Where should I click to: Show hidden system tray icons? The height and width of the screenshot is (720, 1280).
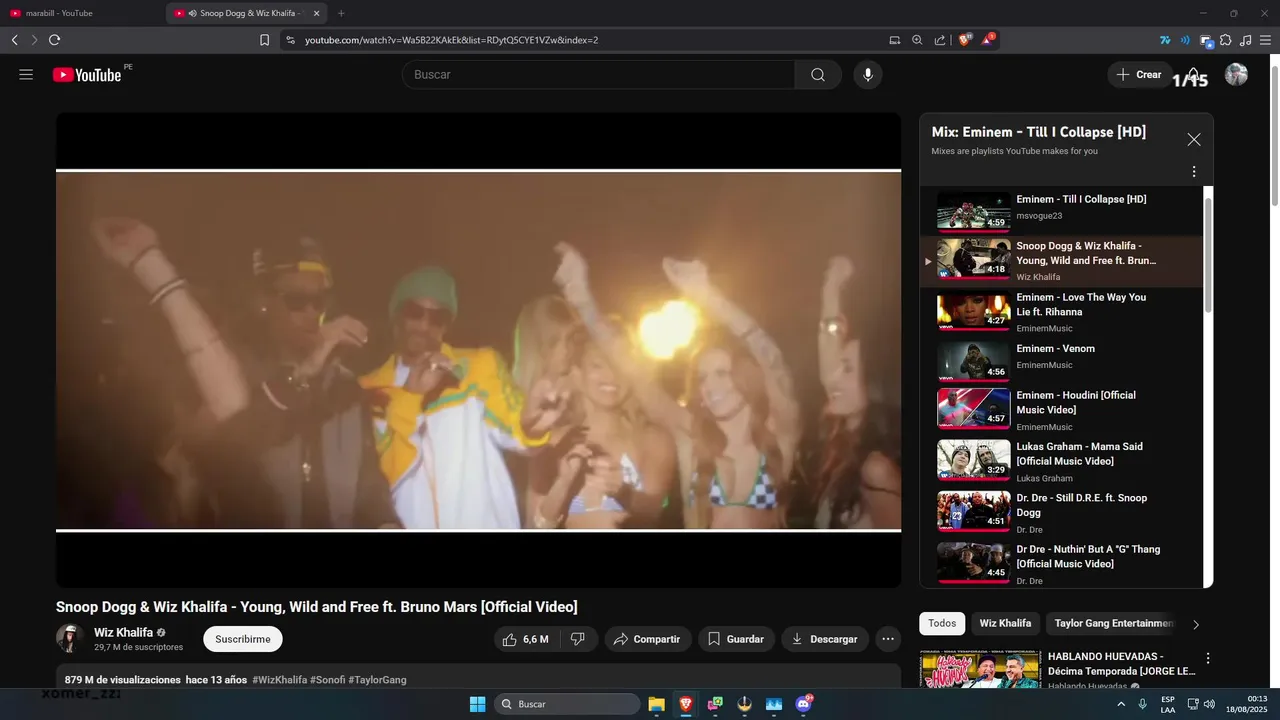tap(1121, 704)
